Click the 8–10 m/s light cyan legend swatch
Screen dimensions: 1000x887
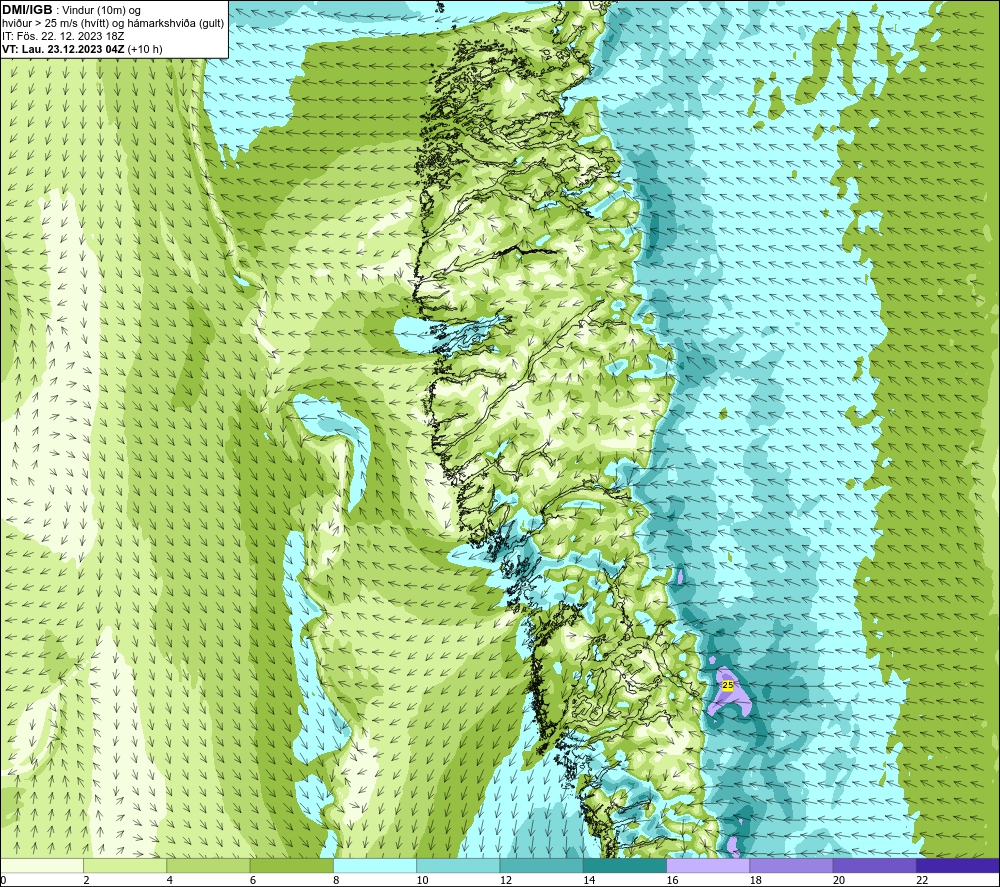tap(375, 865)
